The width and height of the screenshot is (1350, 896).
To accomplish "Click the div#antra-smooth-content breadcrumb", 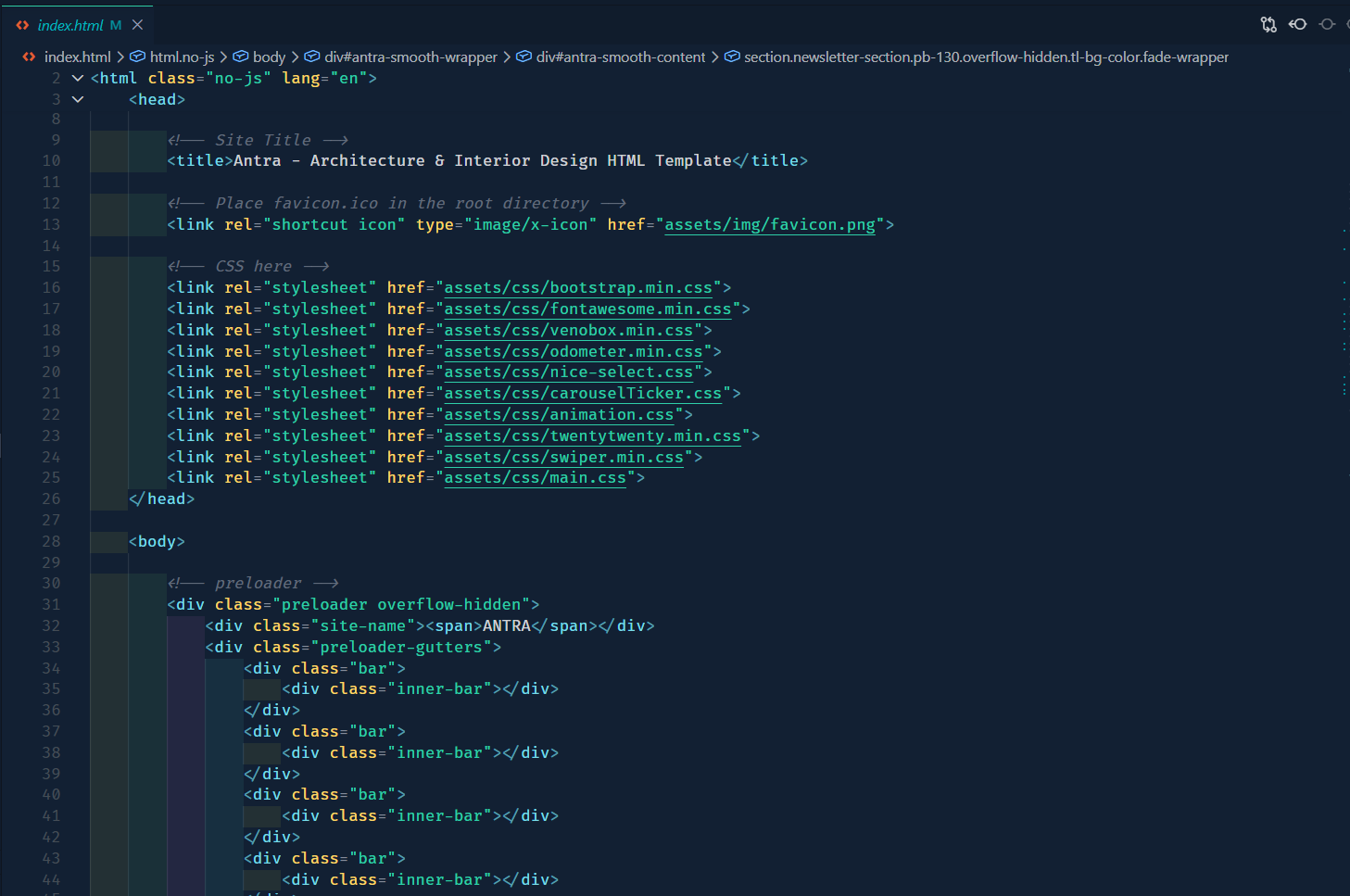I will point(620,57).
